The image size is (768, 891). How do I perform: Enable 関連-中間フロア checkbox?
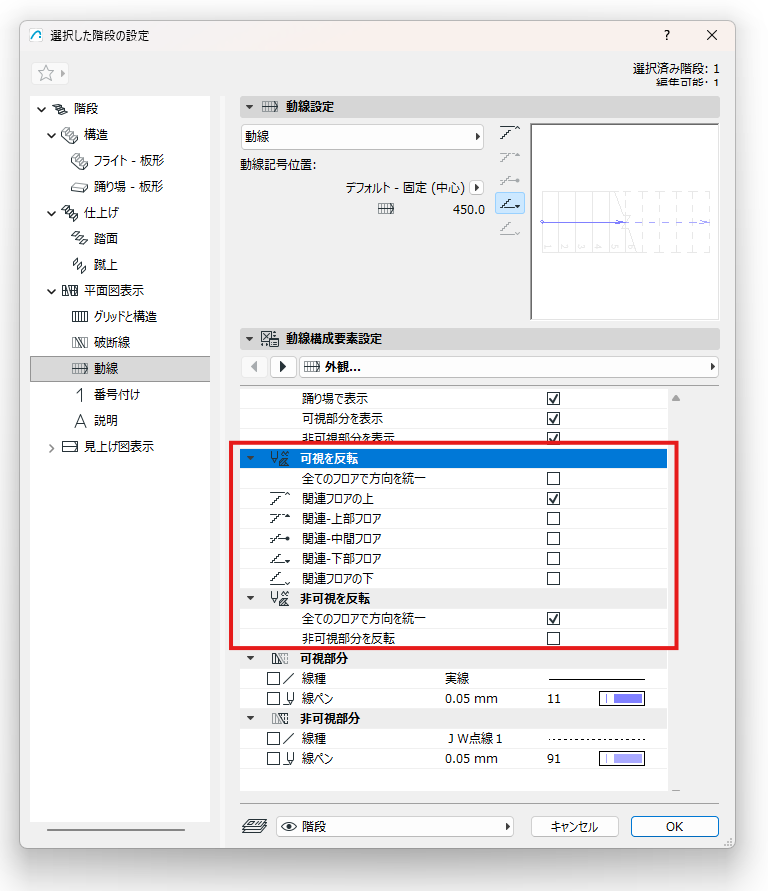[x=553, y=538]
